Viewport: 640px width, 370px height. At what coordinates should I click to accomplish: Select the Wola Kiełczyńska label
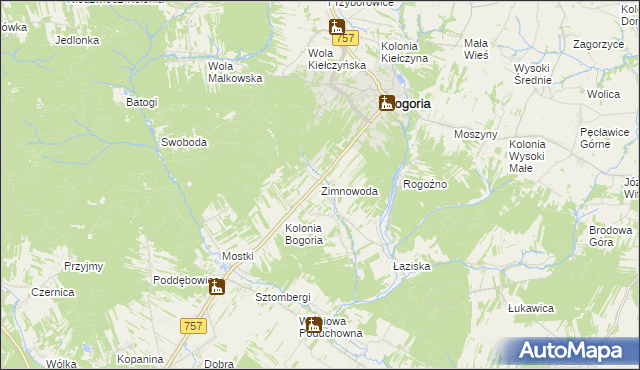337,59
